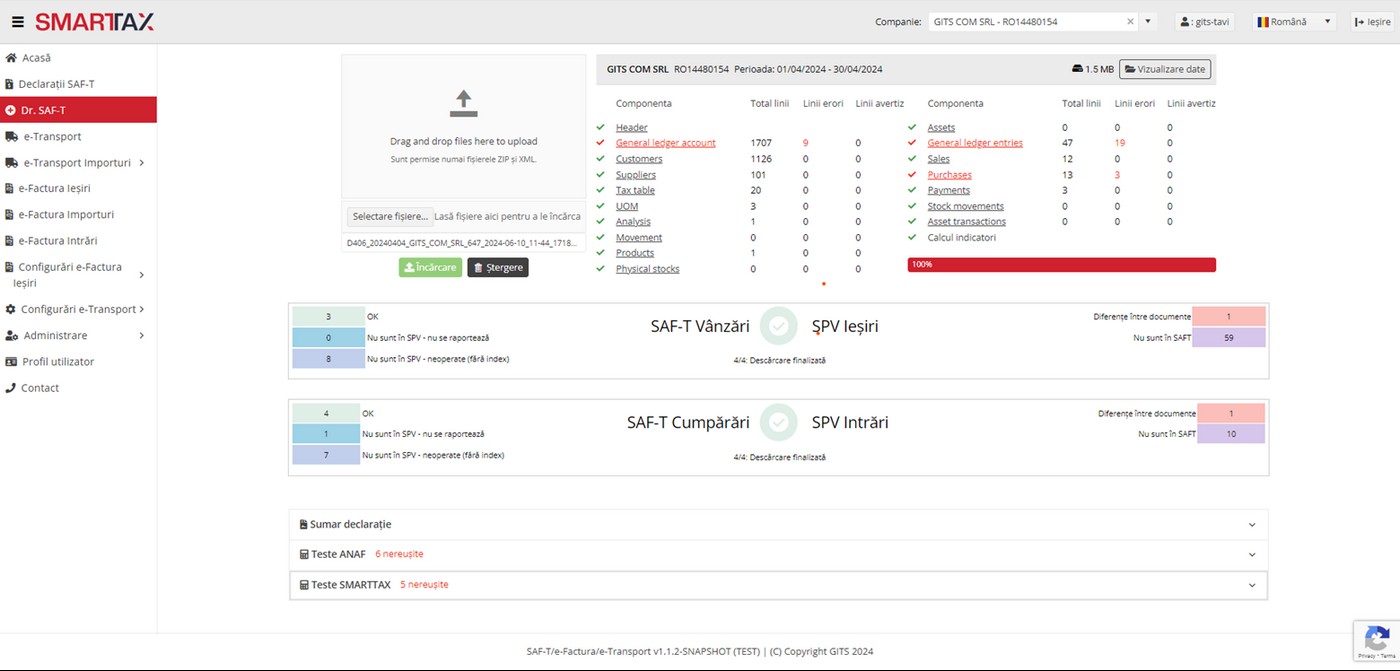
Task: Click the Ieșire logout button
Action: click(1372, 21)
